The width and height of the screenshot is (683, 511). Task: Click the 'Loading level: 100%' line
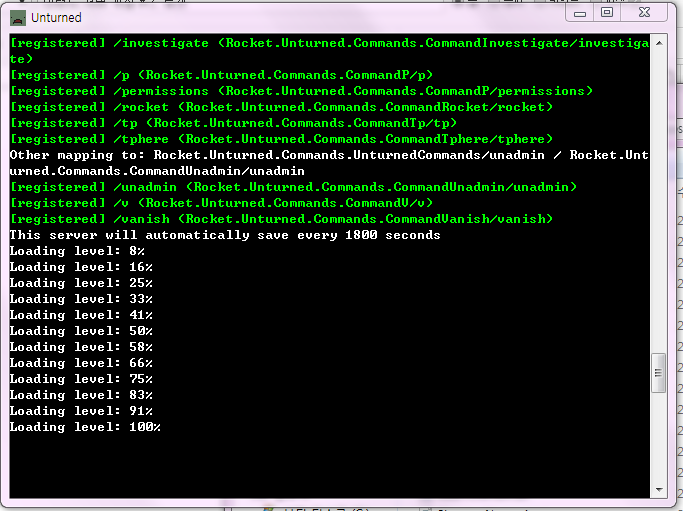click(85, 427)
